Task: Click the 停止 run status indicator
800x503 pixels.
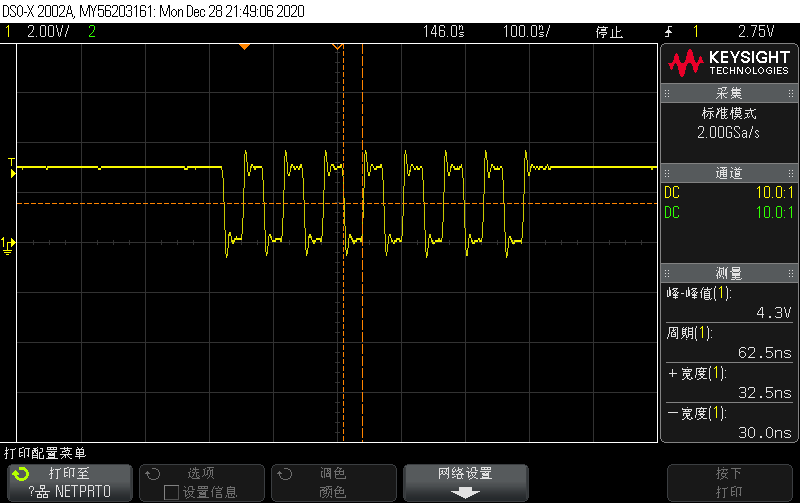Action: [x=609, y=32]
